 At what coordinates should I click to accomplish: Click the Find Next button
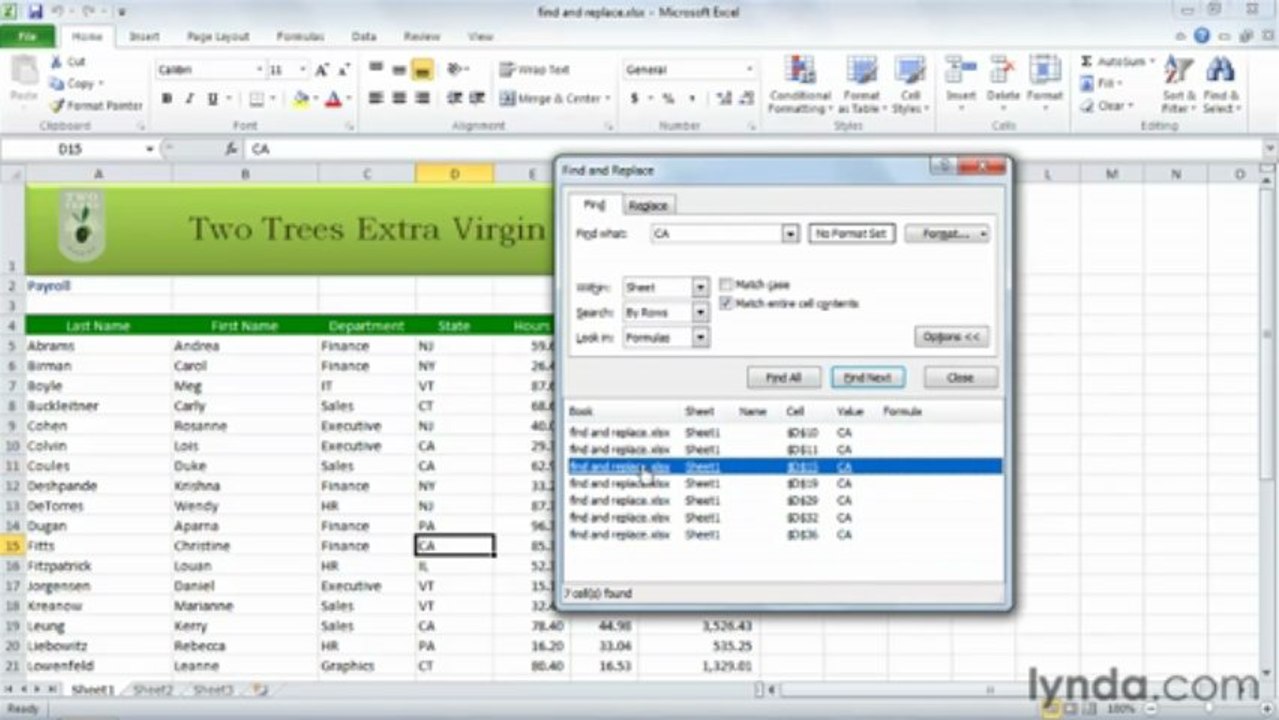[868, 377]
